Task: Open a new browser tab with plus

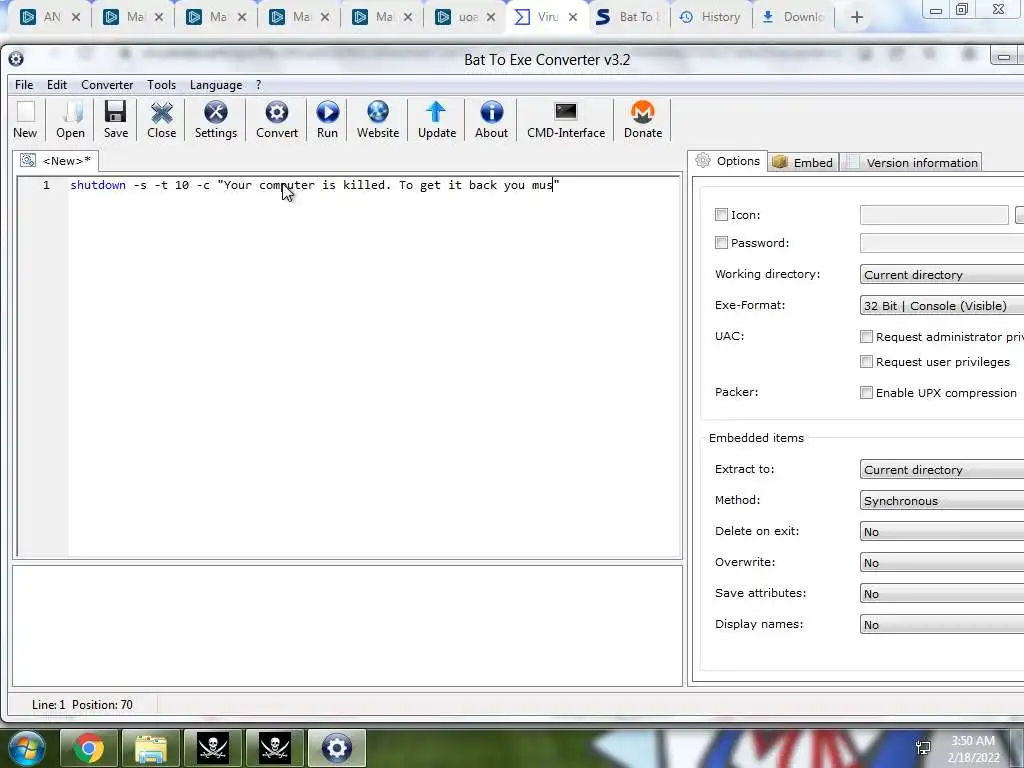Action: 857,18
